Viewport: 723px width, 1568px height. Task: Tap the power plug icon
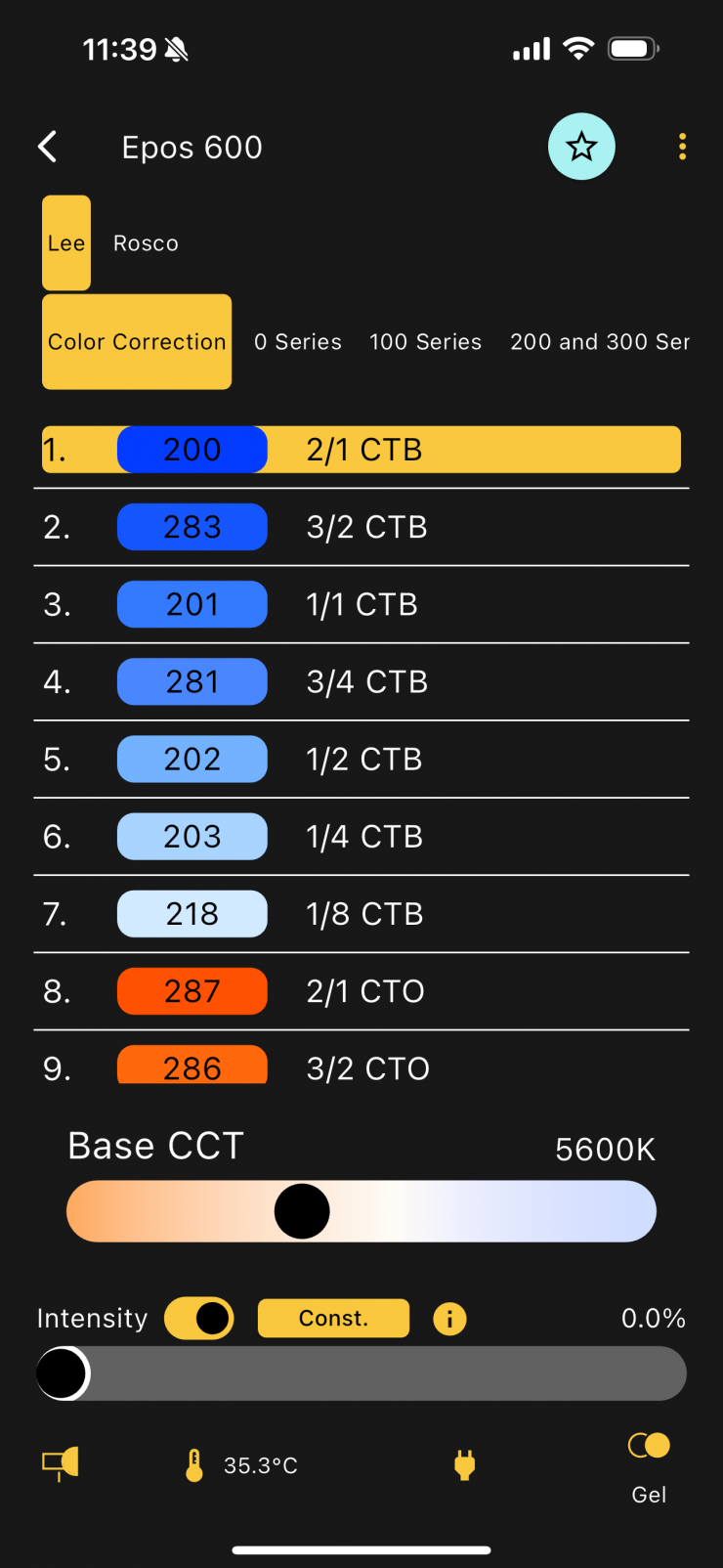(x=465, y=1464)
